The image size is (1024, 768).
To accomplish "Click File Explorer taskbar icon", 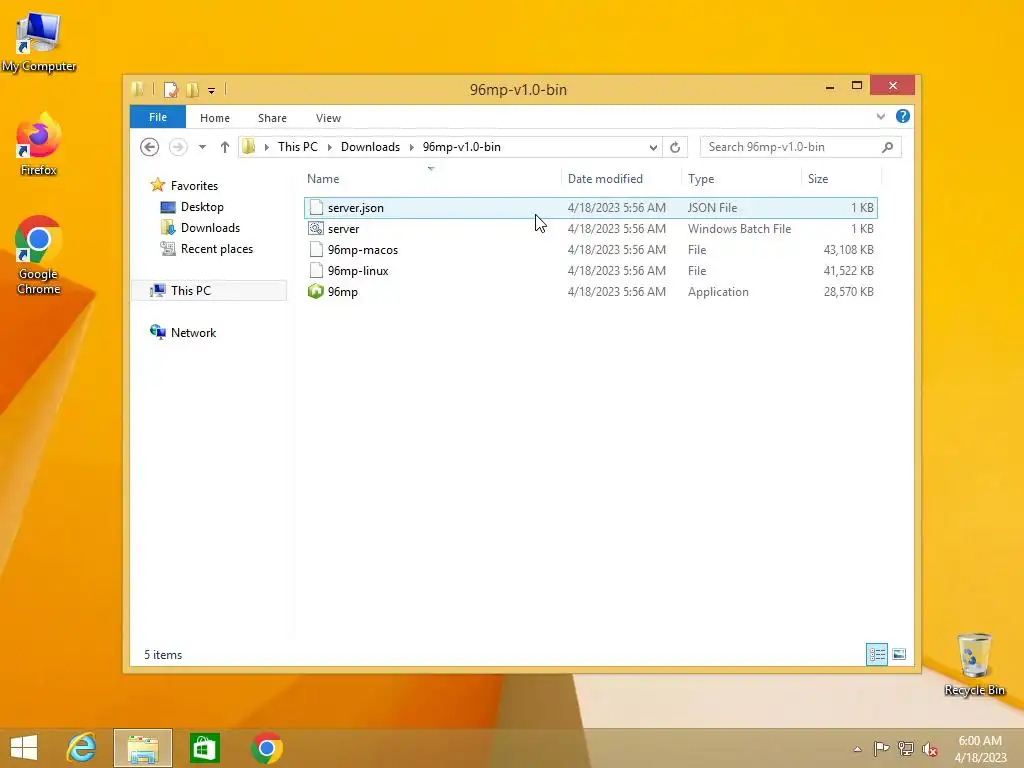I will pos(143,748).
